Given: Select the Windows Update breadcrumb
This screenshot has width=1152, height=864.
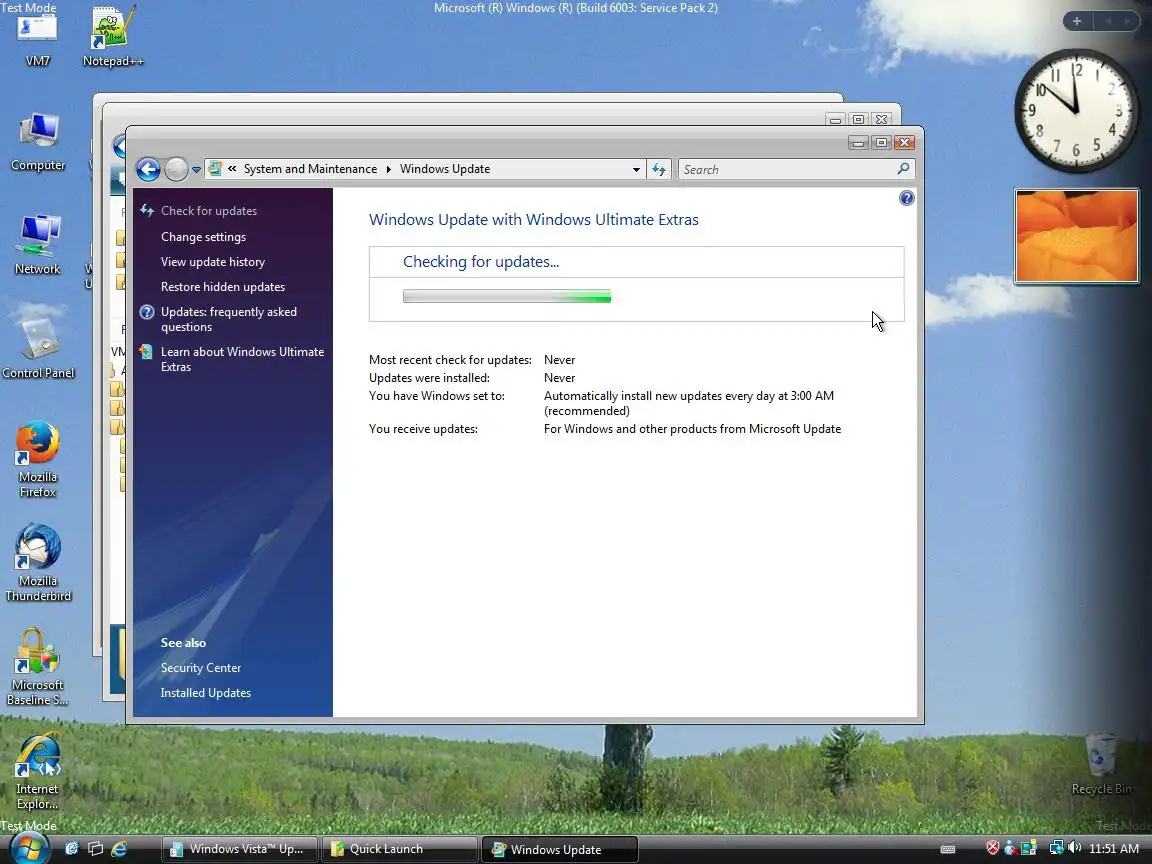Looking at the screenshot, I should [444, 169].
